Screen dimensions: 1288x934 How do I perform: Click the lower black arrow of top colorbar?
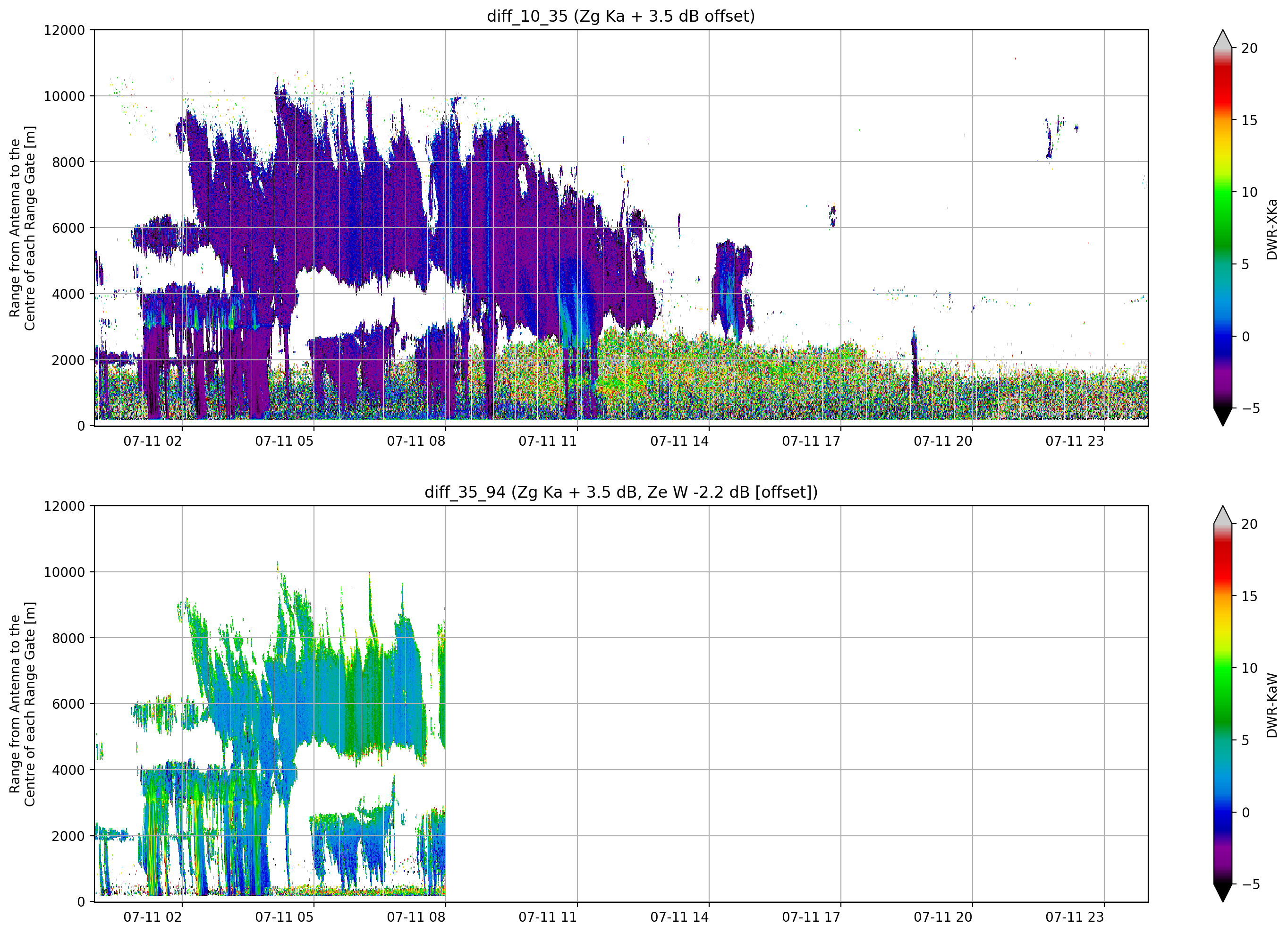coord(1223,417)
